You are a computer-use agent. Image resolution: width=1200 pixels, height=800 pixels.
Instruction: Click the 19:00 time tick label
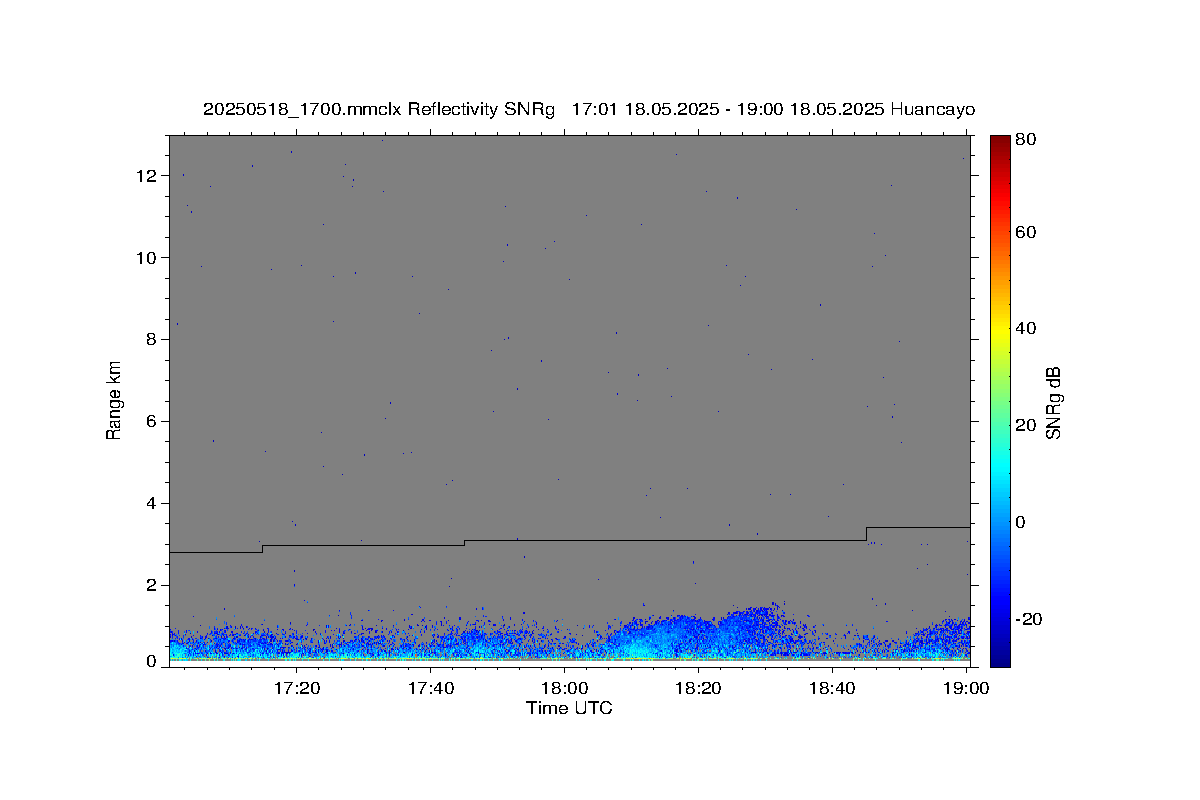966,688
